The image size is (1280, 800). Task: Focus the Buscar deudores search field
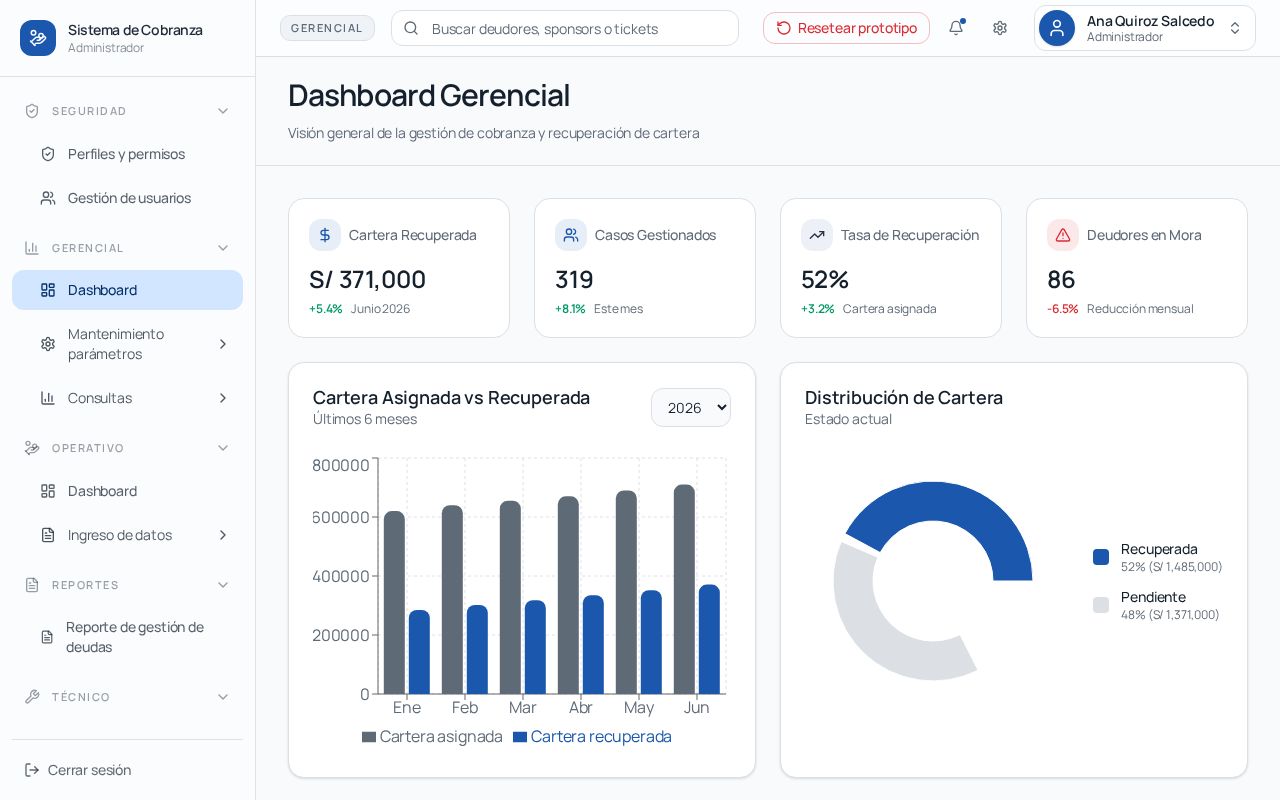pyautogui.click(x=565, y=28)
